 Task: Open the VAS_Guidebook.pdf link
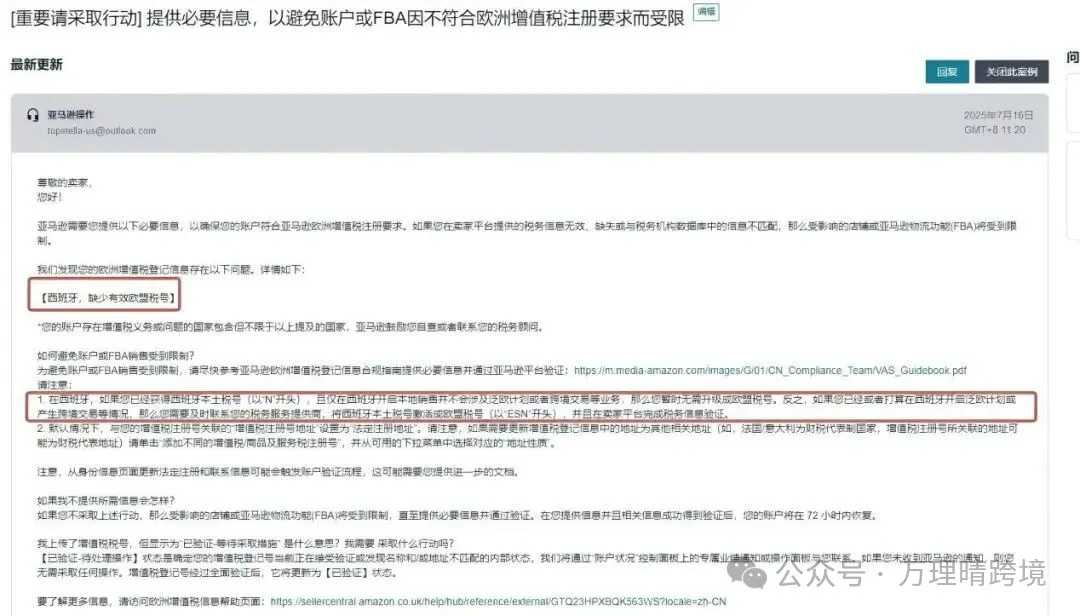click(770, 370)
